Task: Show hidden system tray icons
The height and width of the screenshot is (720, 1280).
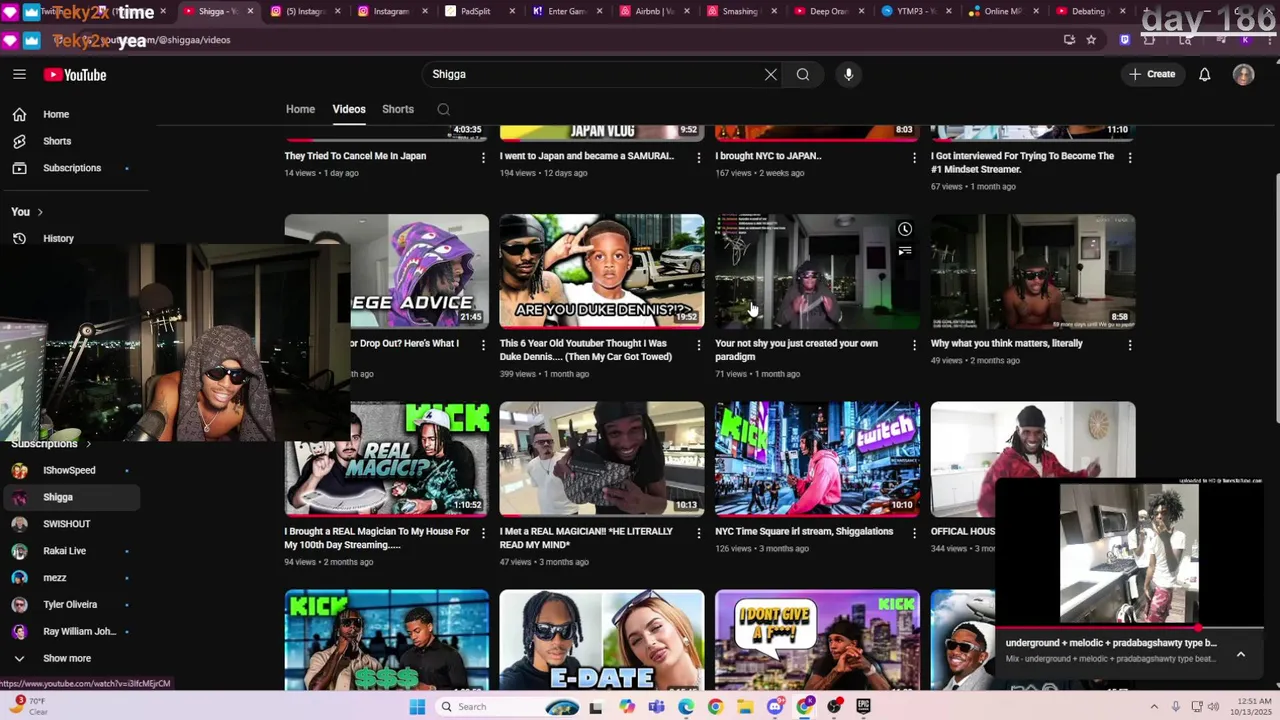Action: [x=1154, y=707]
